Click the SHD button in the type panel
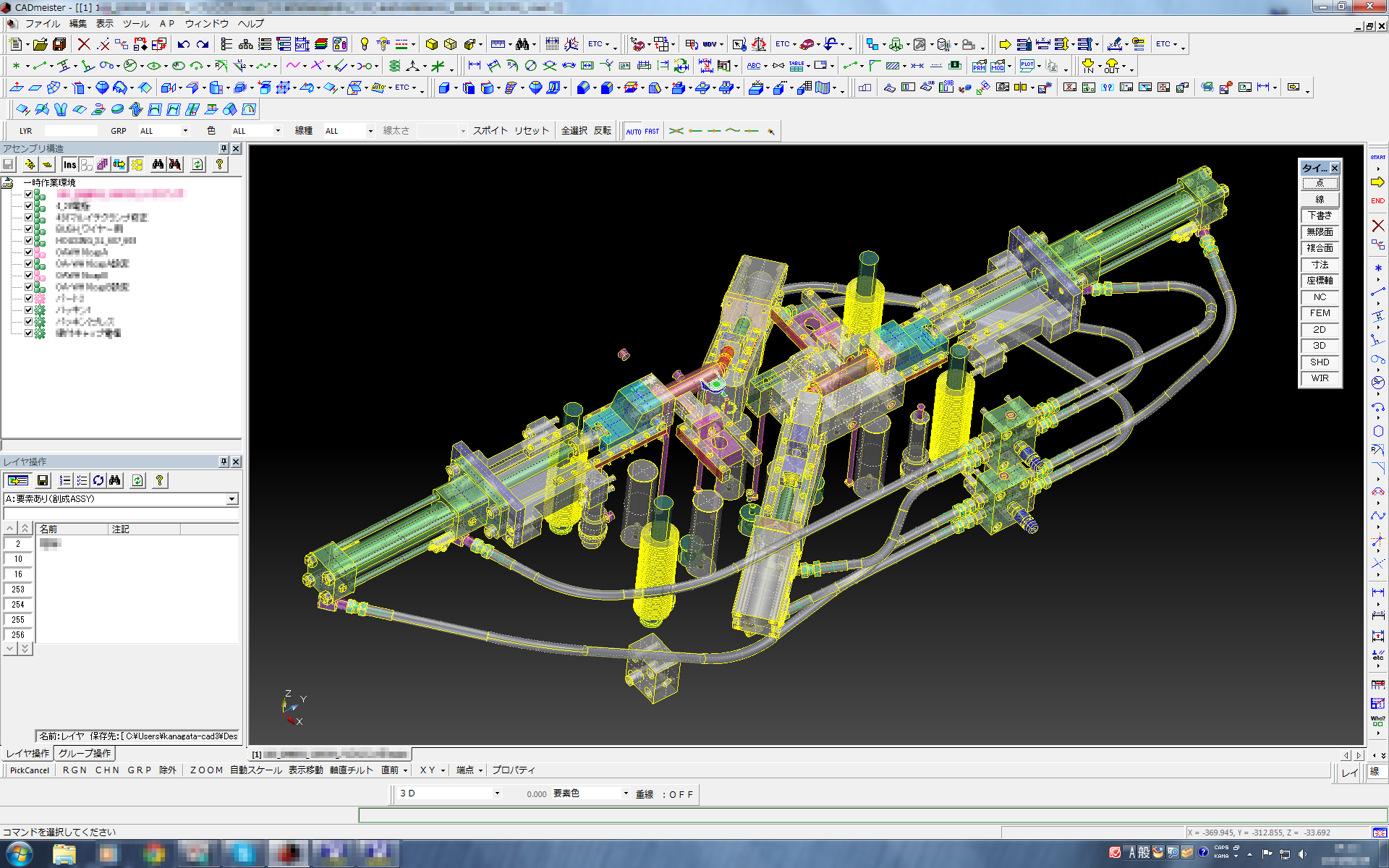Viewport: 1389px width, 868px height. click(x=1320, y=362)
